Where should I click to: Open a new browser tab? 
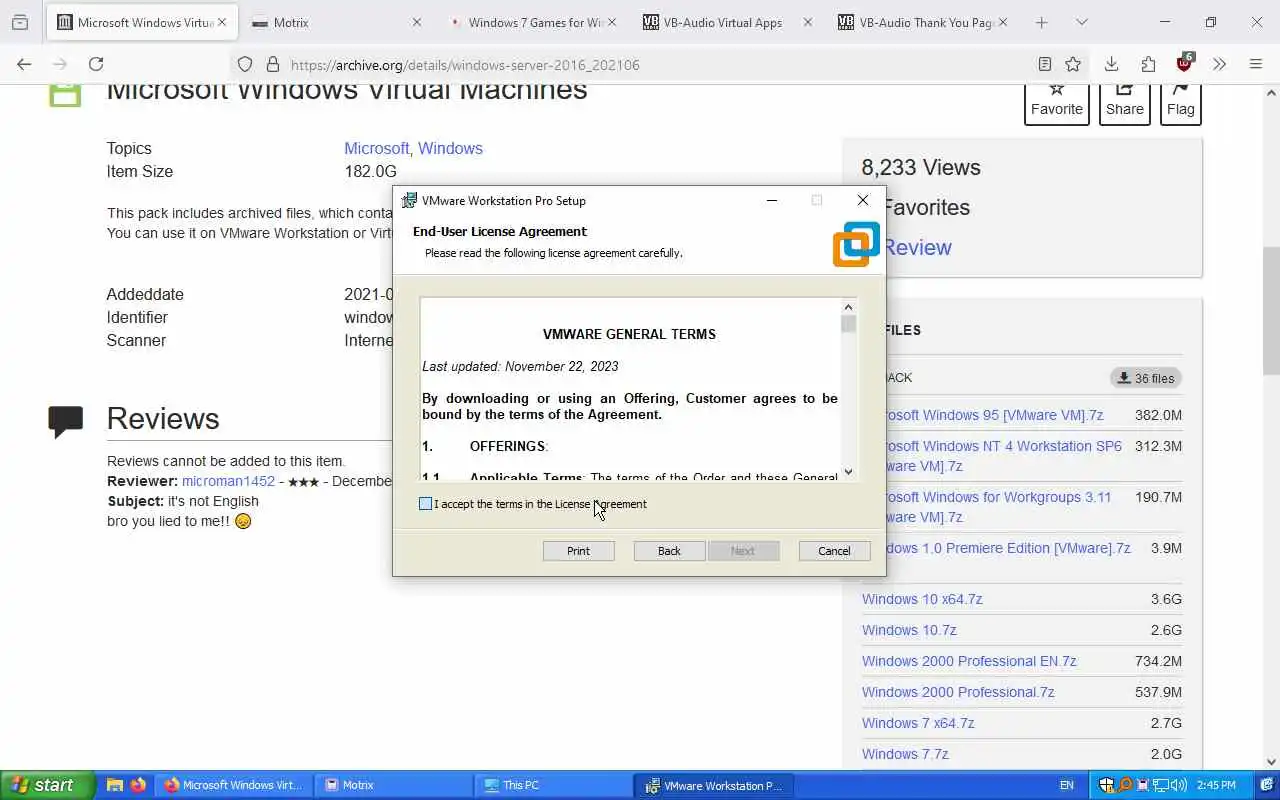(1041, 22)
